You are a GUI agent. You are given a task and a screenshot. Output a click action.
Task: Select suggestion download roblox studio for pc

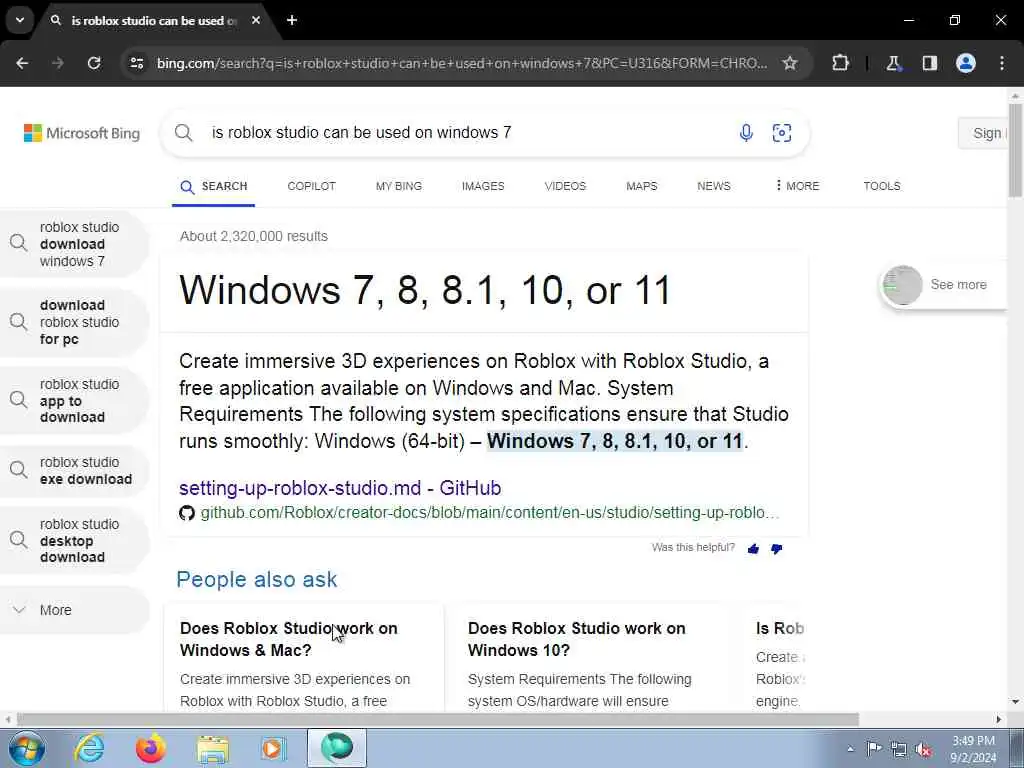pos(73,322)
